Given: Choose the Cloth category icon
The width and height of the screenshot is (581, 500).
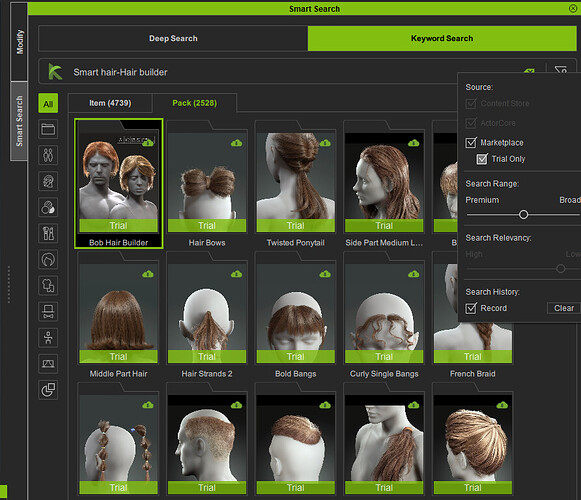Looking at the screenshot, I should point(48,285).
